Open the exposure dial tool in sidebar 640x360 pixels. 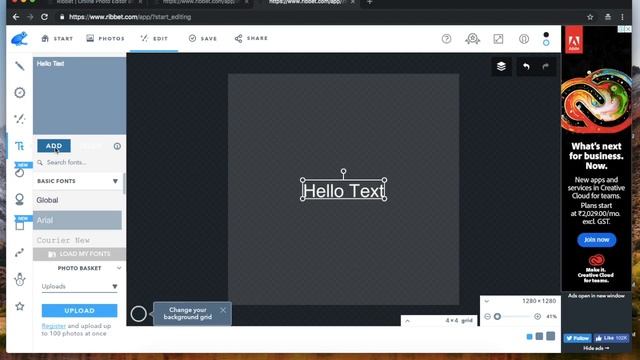(x=20, y=93)
